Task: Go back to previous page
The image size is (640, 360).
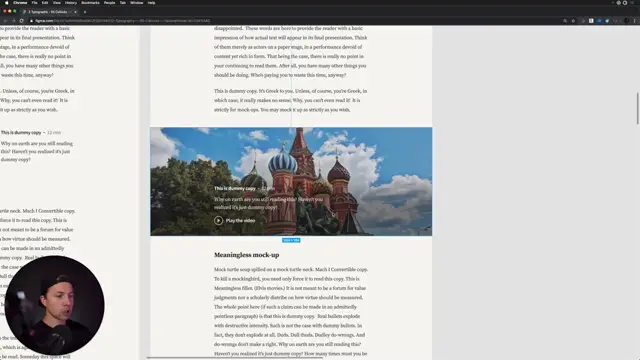Action: (x=5, y=20)
